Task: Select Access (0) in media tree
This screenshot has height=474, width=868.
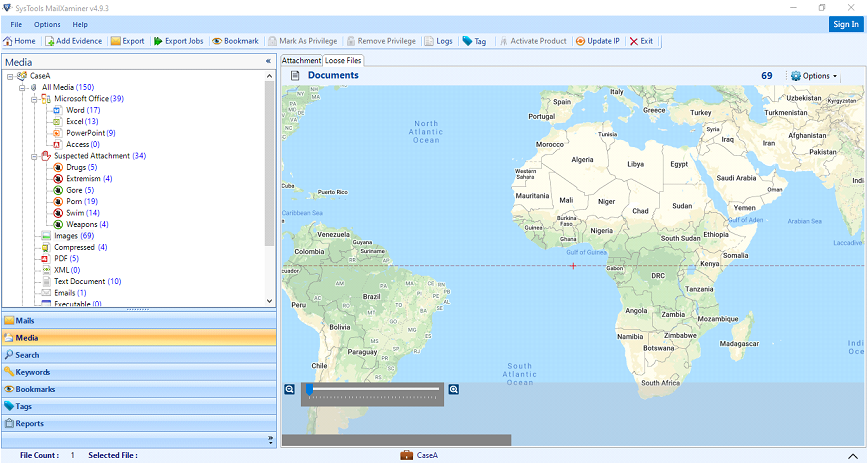Action: pos(76,144)
